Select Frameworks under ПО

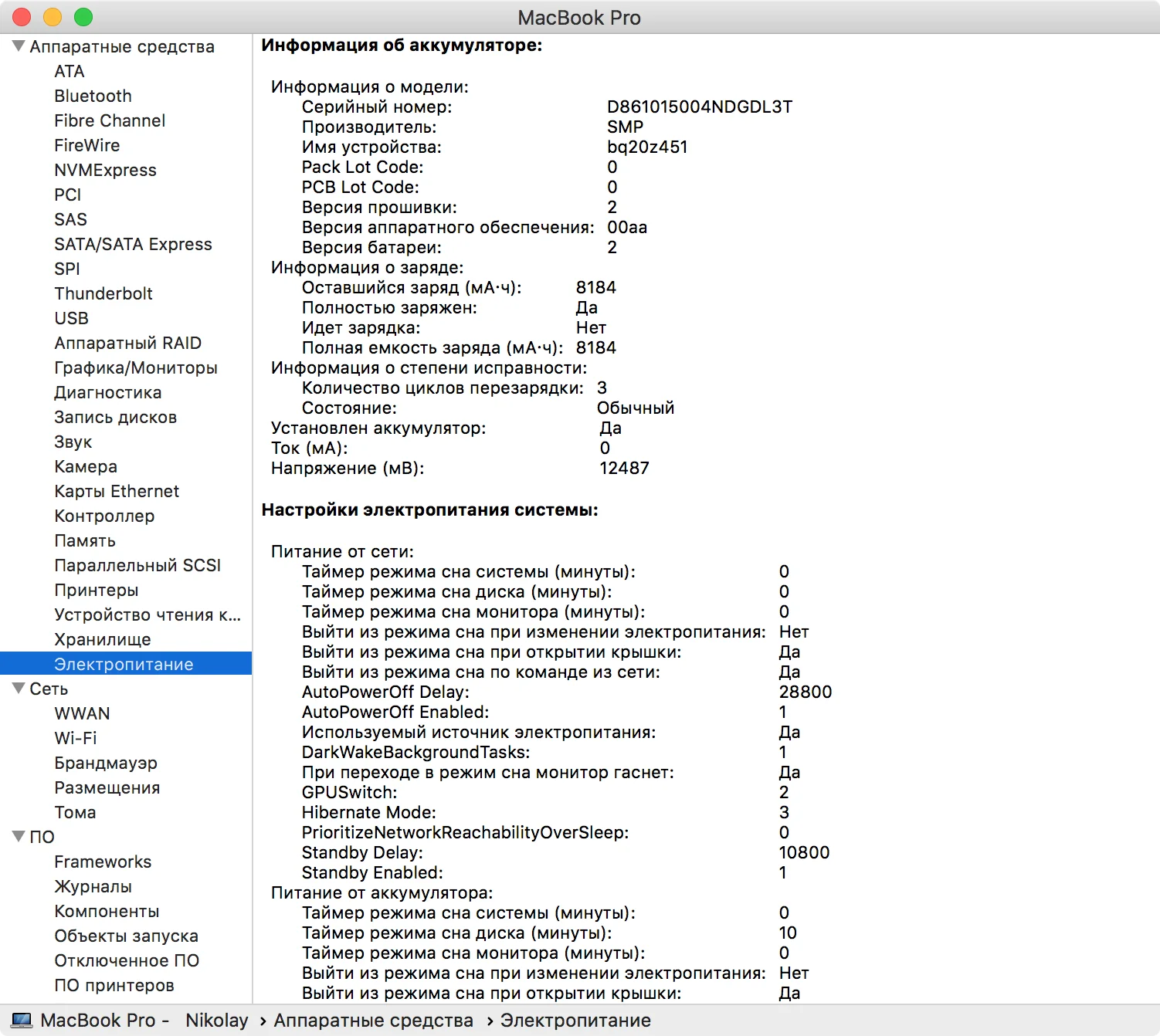tap(103, 862)
